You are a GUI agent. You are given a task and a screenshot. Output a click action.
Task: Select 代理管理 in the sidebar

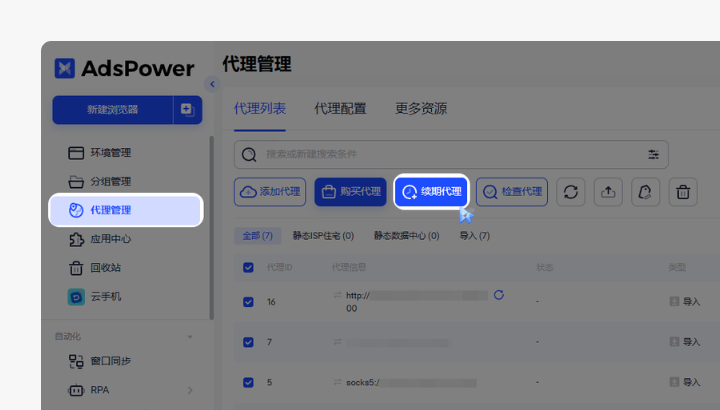[x=126, y=210]
